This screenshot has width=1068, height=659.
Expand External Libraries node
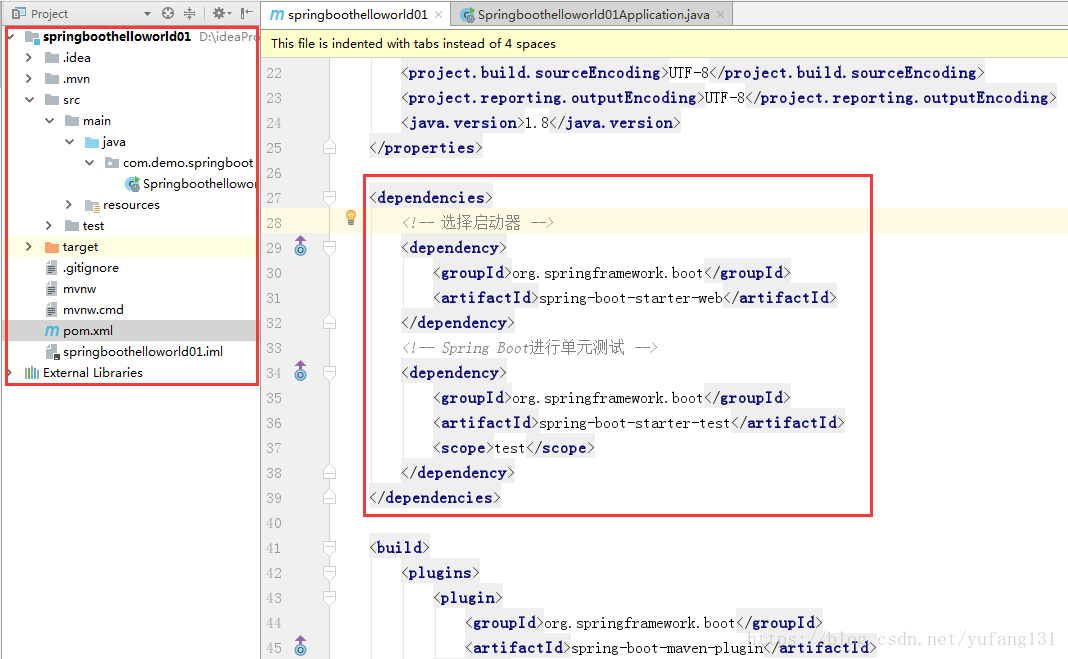(10, 372)
